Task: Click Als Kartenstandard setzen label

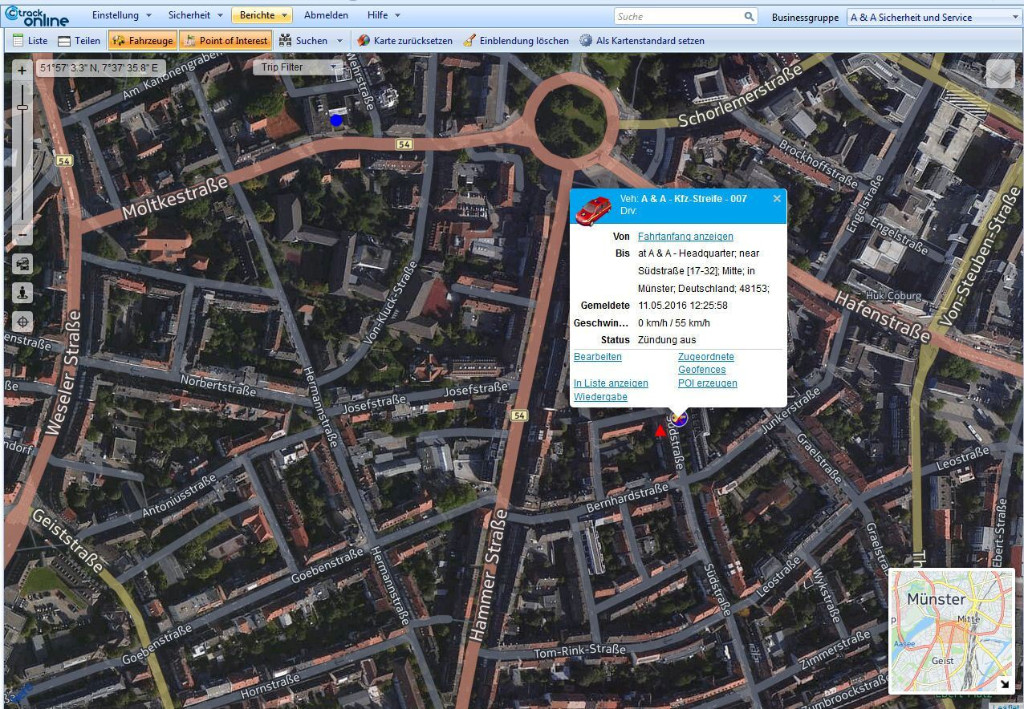Action: pyautogui.click(x=650, y=40)
